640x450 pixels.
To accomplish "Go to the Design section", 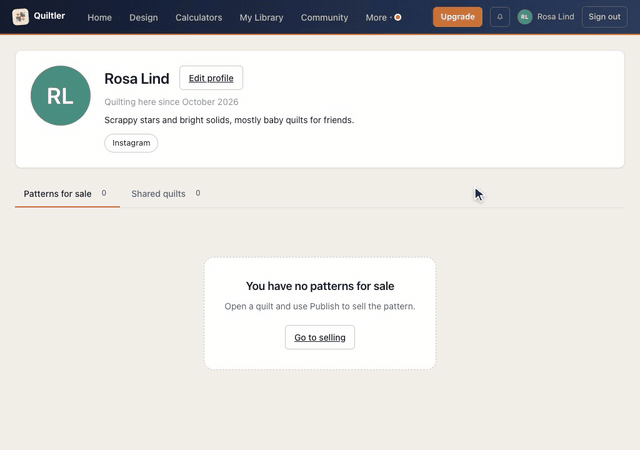I will click(x=144, y=18).
